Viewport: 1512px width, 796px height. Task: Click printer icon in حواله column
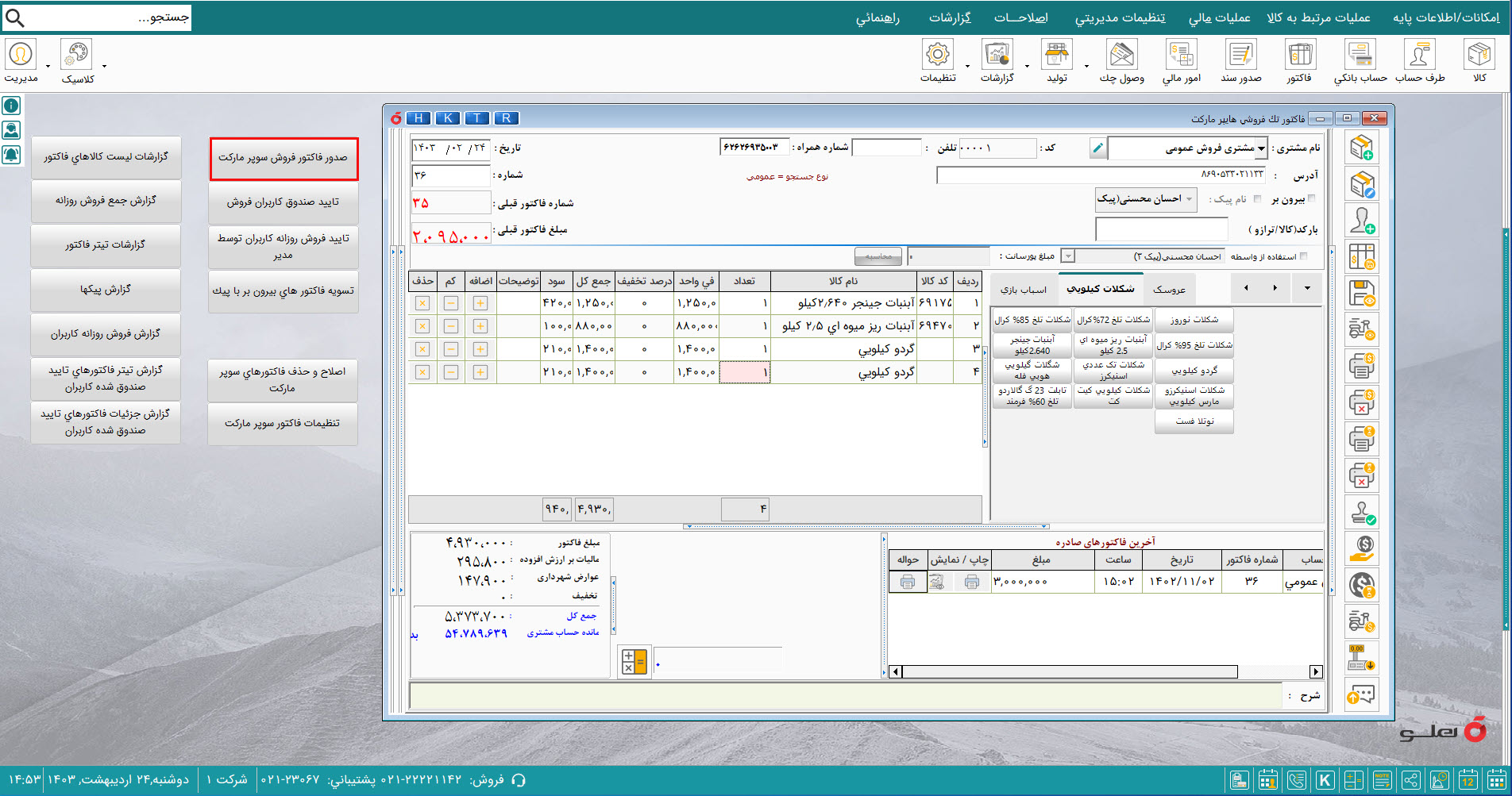click(908, 582)
